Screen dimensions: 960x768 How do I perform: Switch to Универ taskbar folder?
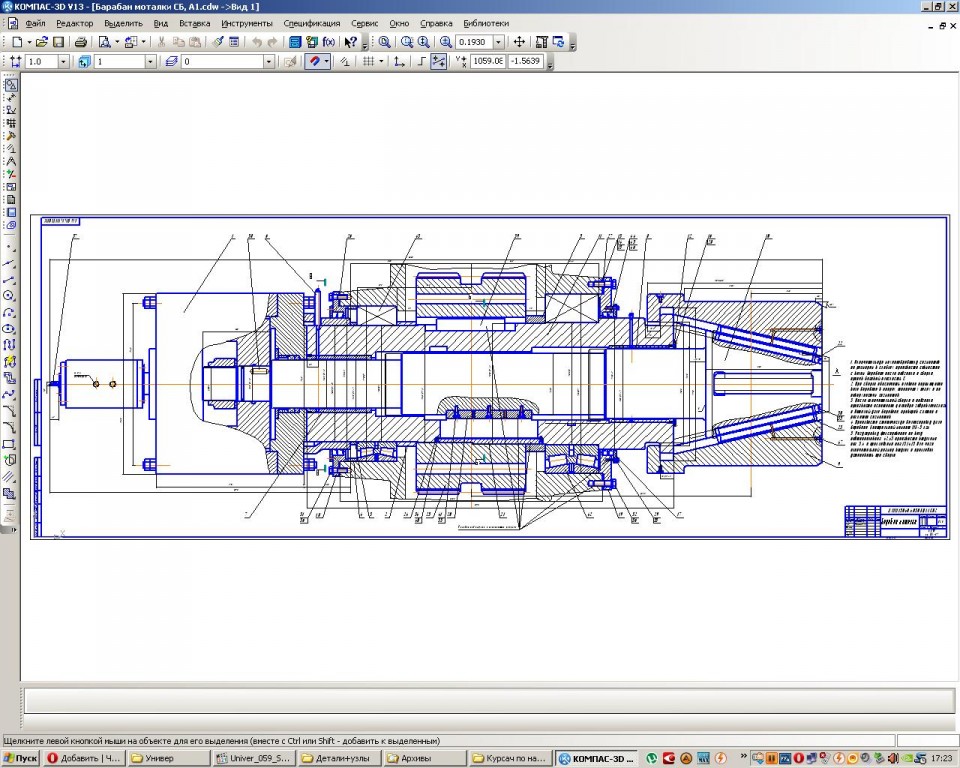[169, 758]
